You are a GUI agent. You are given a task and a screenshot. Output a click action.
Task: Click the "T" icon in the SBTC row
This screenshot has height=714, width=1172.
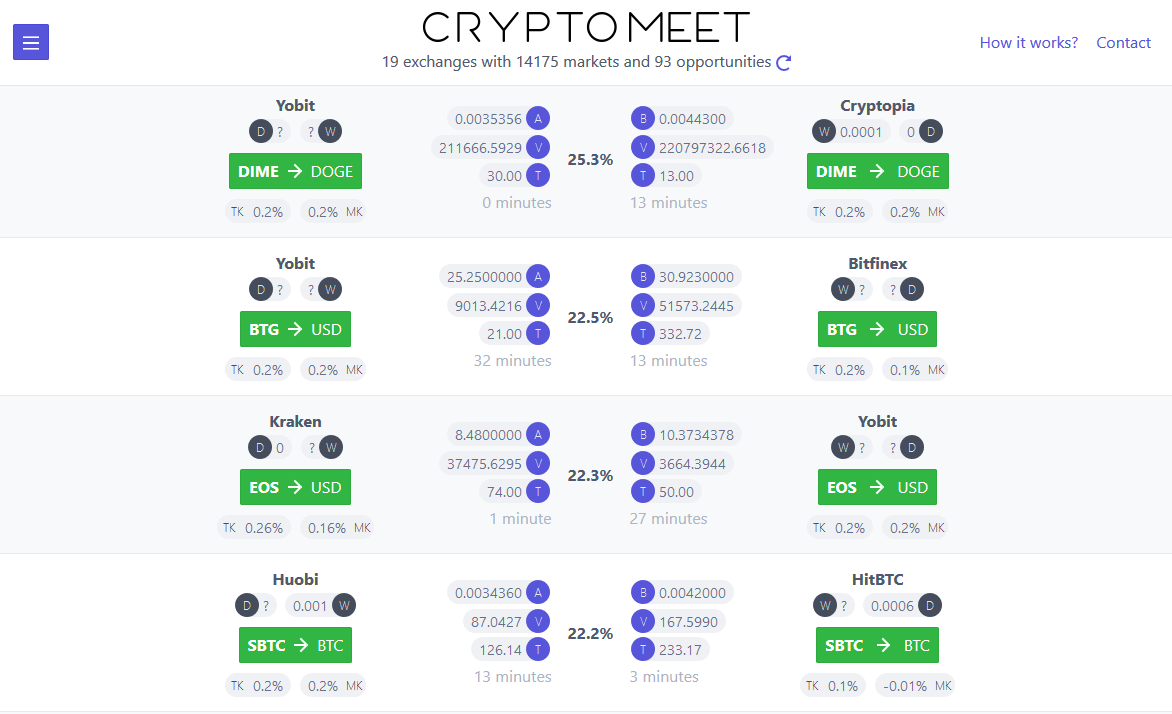click(x=537, y=649)
